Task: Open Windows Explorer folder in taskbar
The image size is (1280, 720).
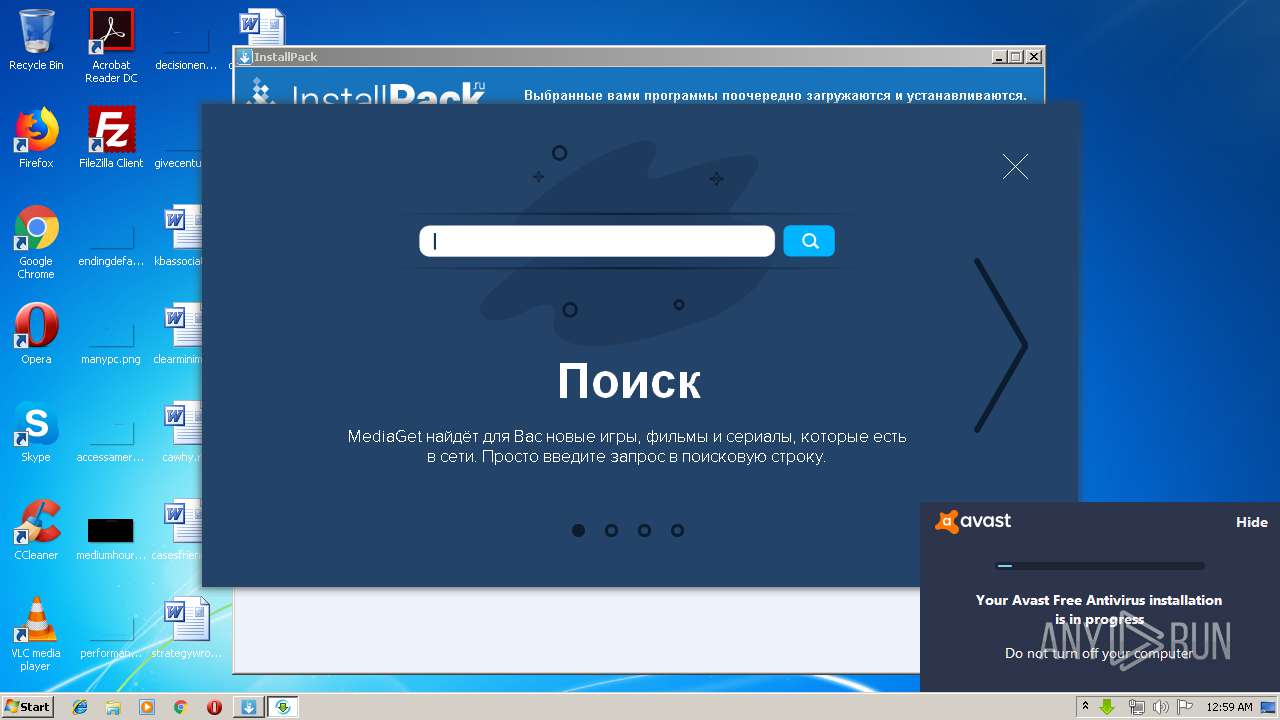Action: [x=113, y=707]
